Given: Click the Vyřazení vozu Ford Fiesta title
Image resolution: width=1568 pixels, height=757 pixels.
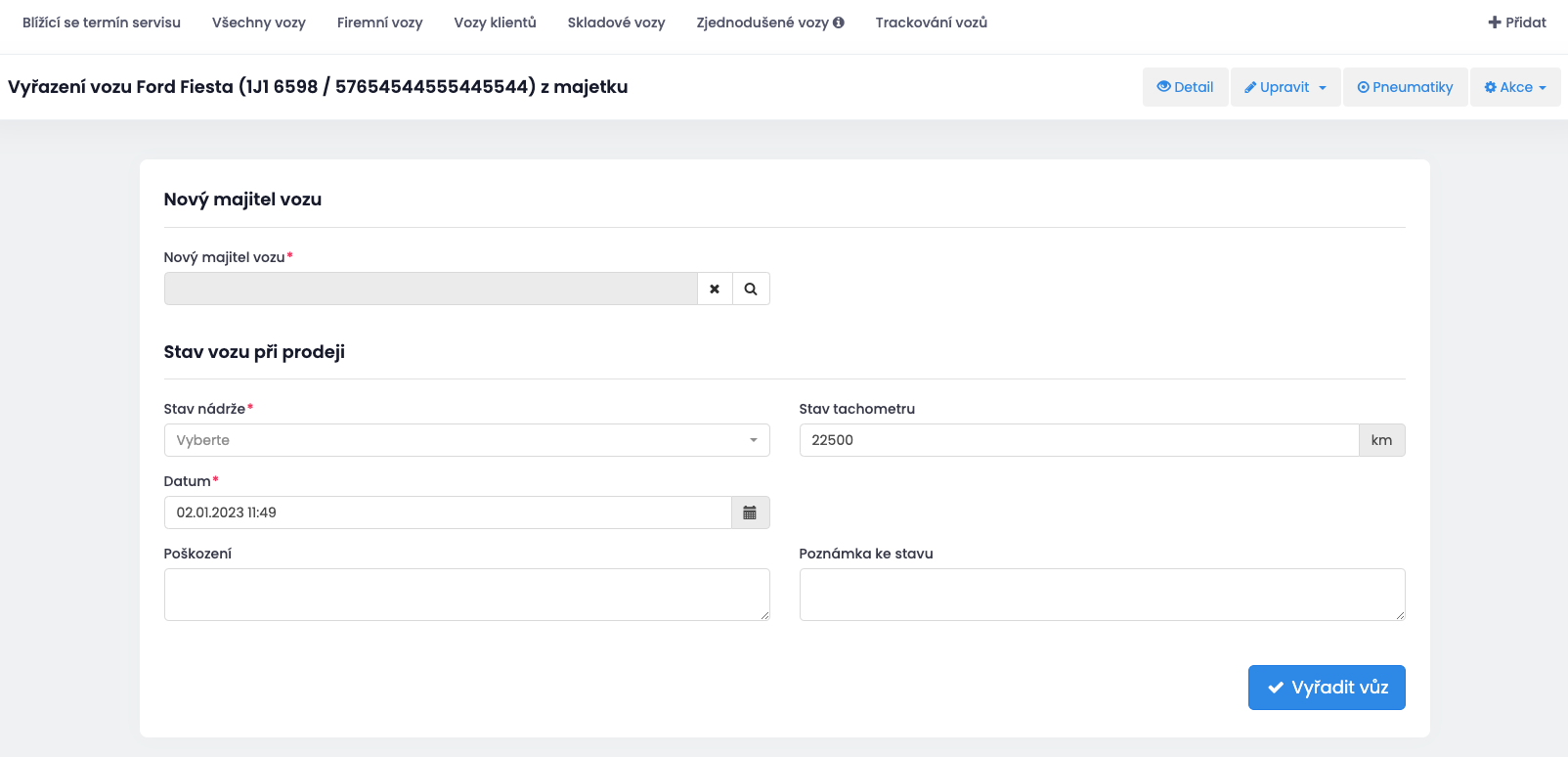Looking at the screenshot, I should (x=318, y=87).
